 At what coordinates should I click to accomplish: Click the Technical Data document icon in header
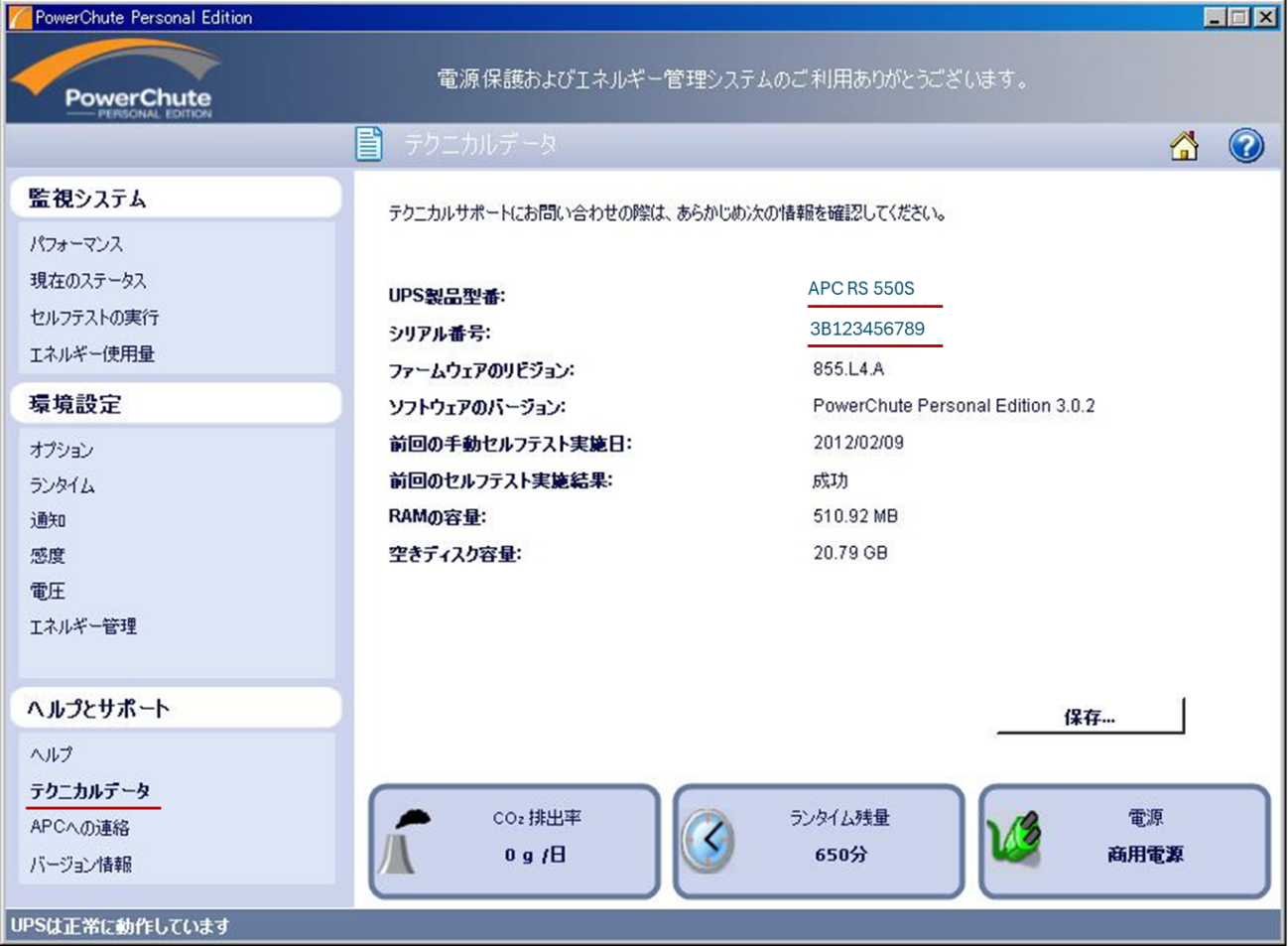(x=369, y=144)
